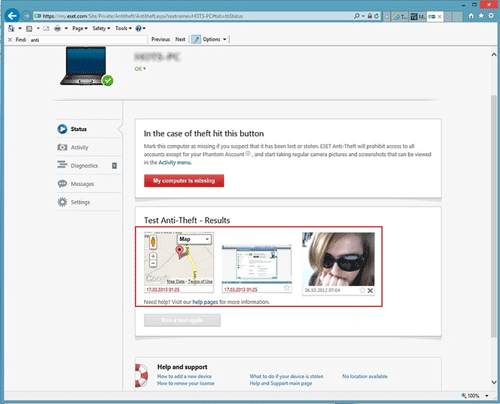Go back with the browser back arrow
The image size is (500, 404).
[12, 16]
